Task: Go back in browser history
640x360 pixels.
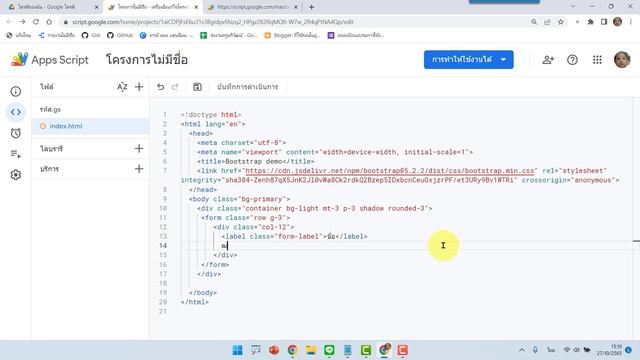Action: [9, 22]
